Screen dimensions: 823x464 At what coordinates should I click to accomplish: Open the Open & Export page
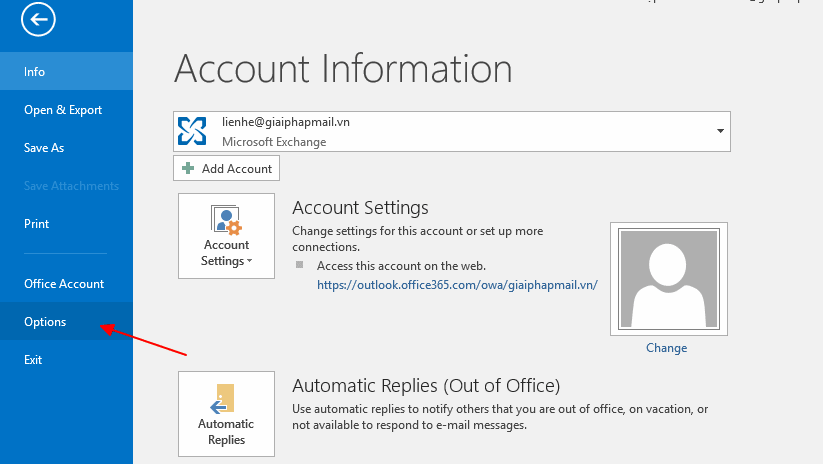click(x=66, y=110)
